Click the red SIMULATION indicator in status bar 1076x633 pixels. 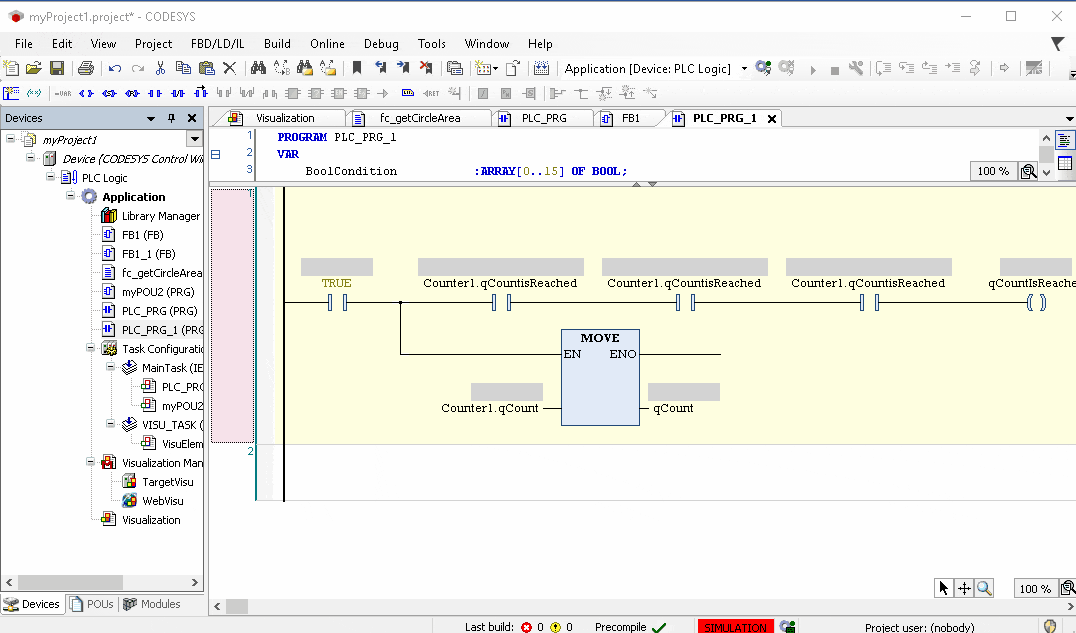[735, 626]
